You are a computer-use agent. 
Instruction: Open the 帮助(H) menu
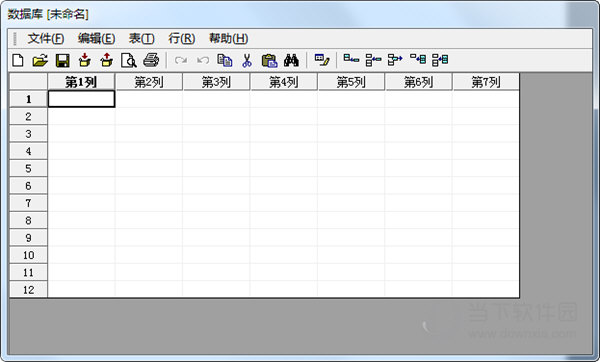point(228,39)
